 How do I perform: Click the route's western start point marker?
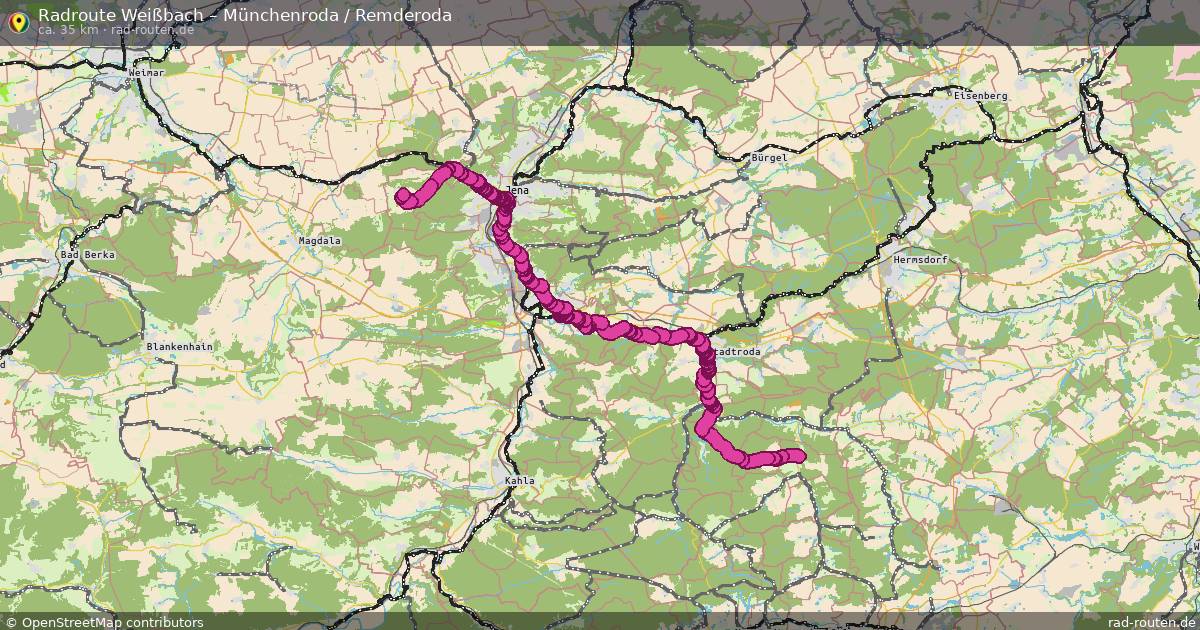coord(403,196)
